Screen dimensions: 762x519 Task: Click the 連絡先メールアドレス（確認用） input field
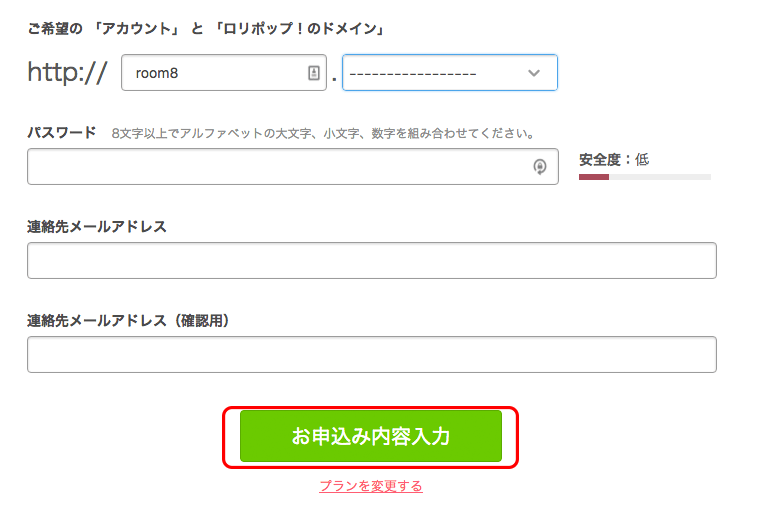point(371,354)
